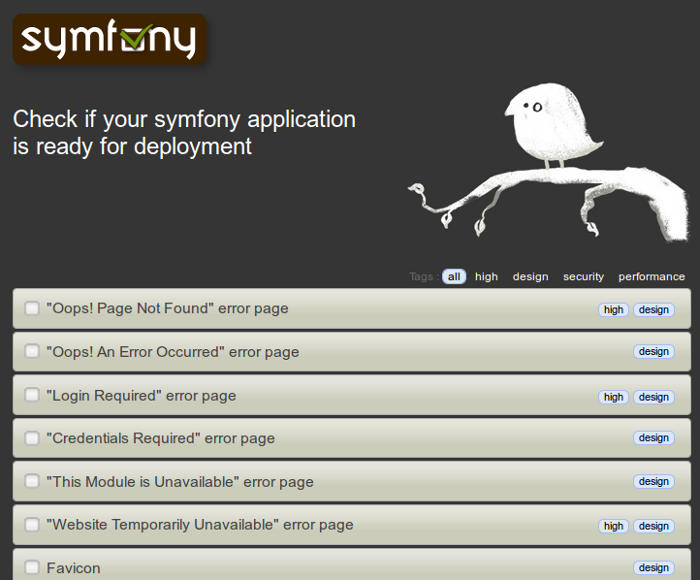Filter checklist by 'security' tag

coord(583,276)
